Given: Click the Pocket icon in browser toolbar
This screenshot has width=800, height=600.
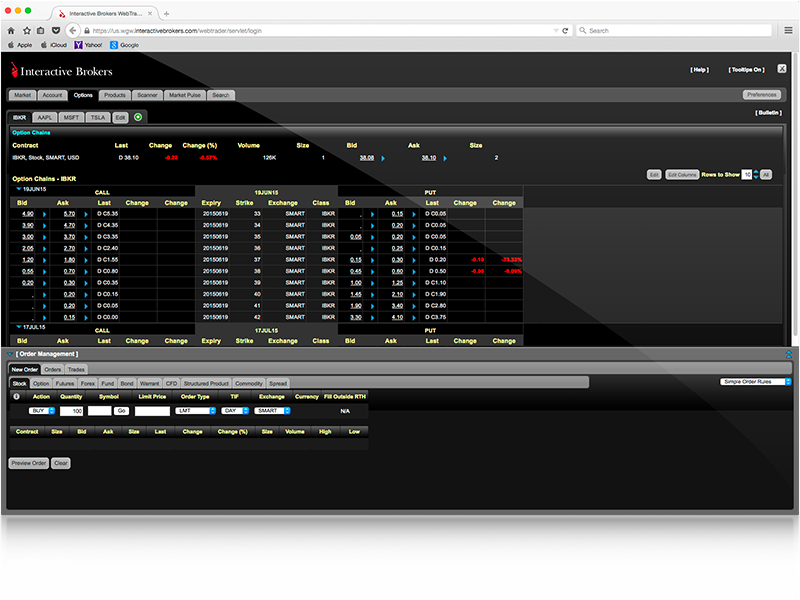Looking at the screenshot, I should 56,31.
